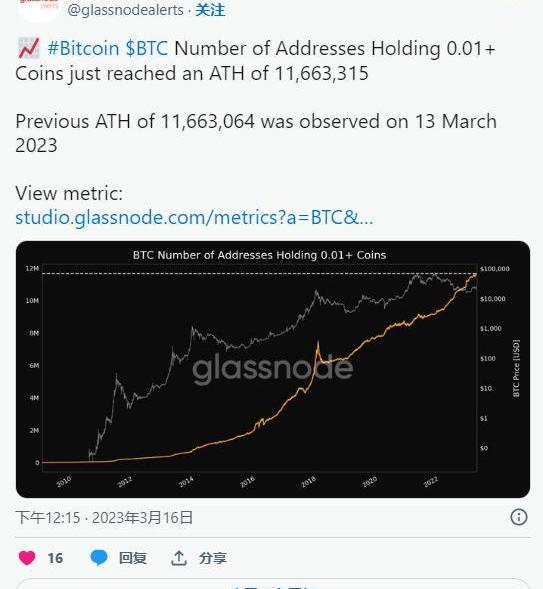Screen dimensions: 543x589
Task: Click the like count 16
Action: pos(55,558)
